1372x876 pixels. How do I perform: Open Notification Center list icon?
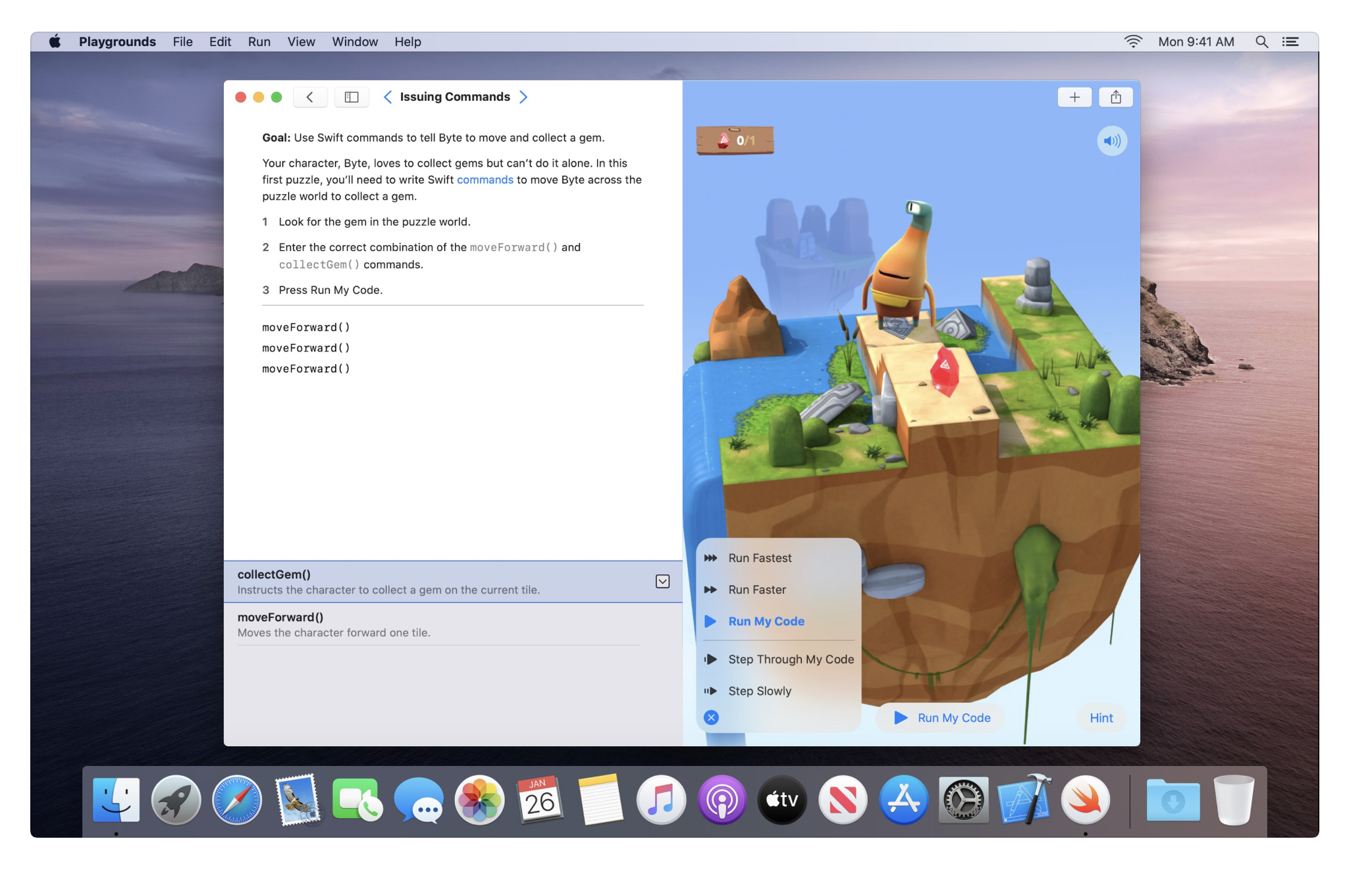tap(1290, 41)
